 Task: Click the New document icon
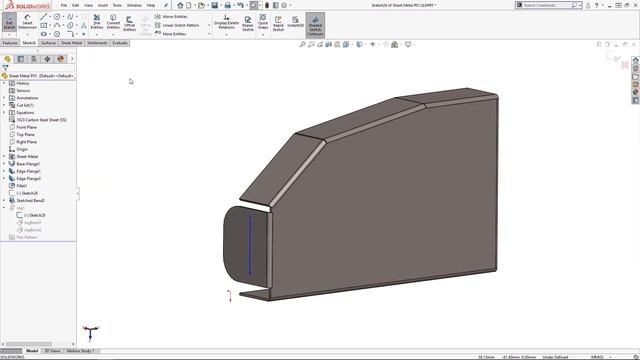point(189,5)
